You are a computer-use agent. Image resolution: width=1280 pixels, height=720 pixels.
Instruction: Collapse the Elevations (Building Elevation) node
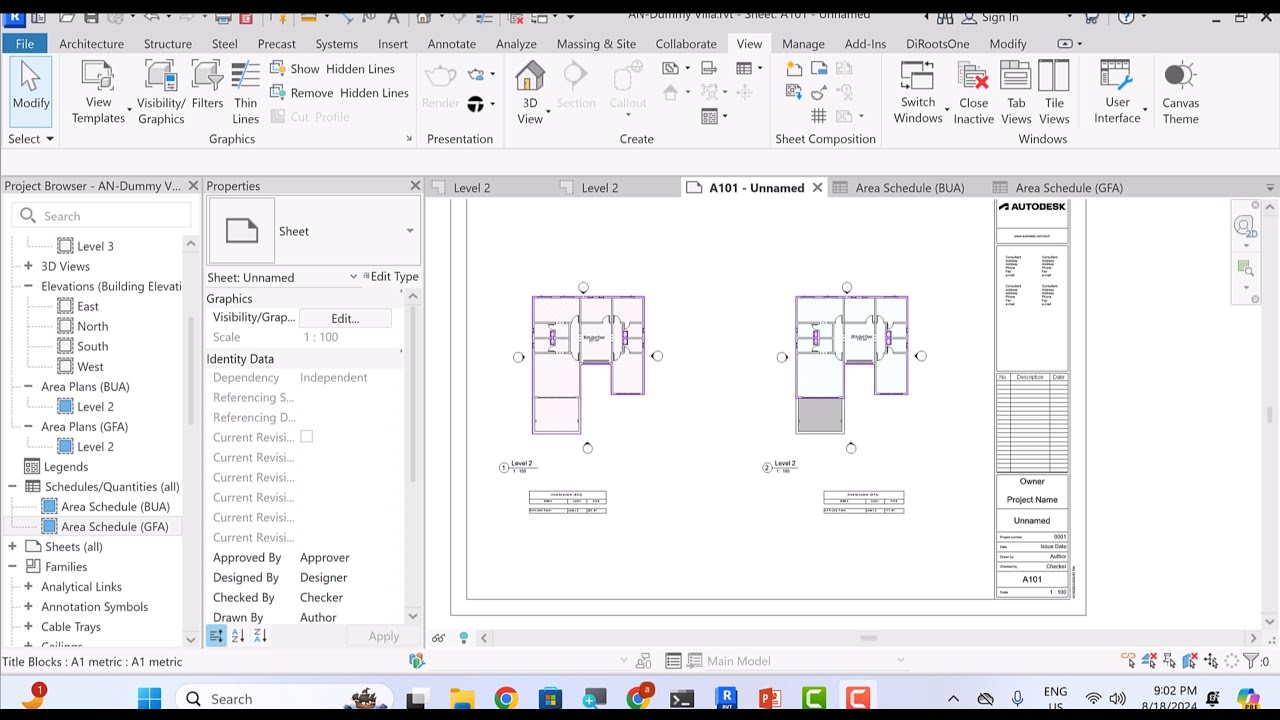[28, 286]
